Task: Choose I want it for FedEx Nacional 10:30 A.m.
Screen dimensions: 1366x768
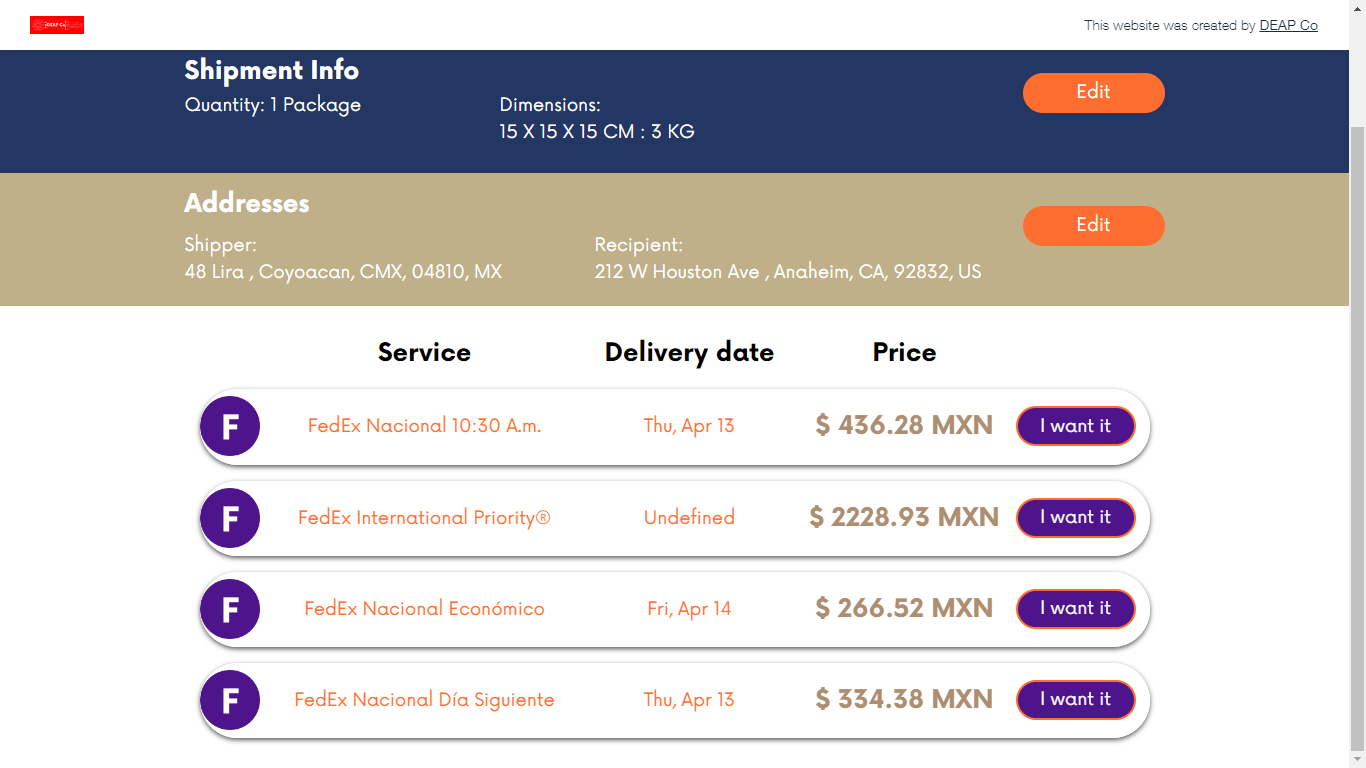Action: pos(1076,426)
